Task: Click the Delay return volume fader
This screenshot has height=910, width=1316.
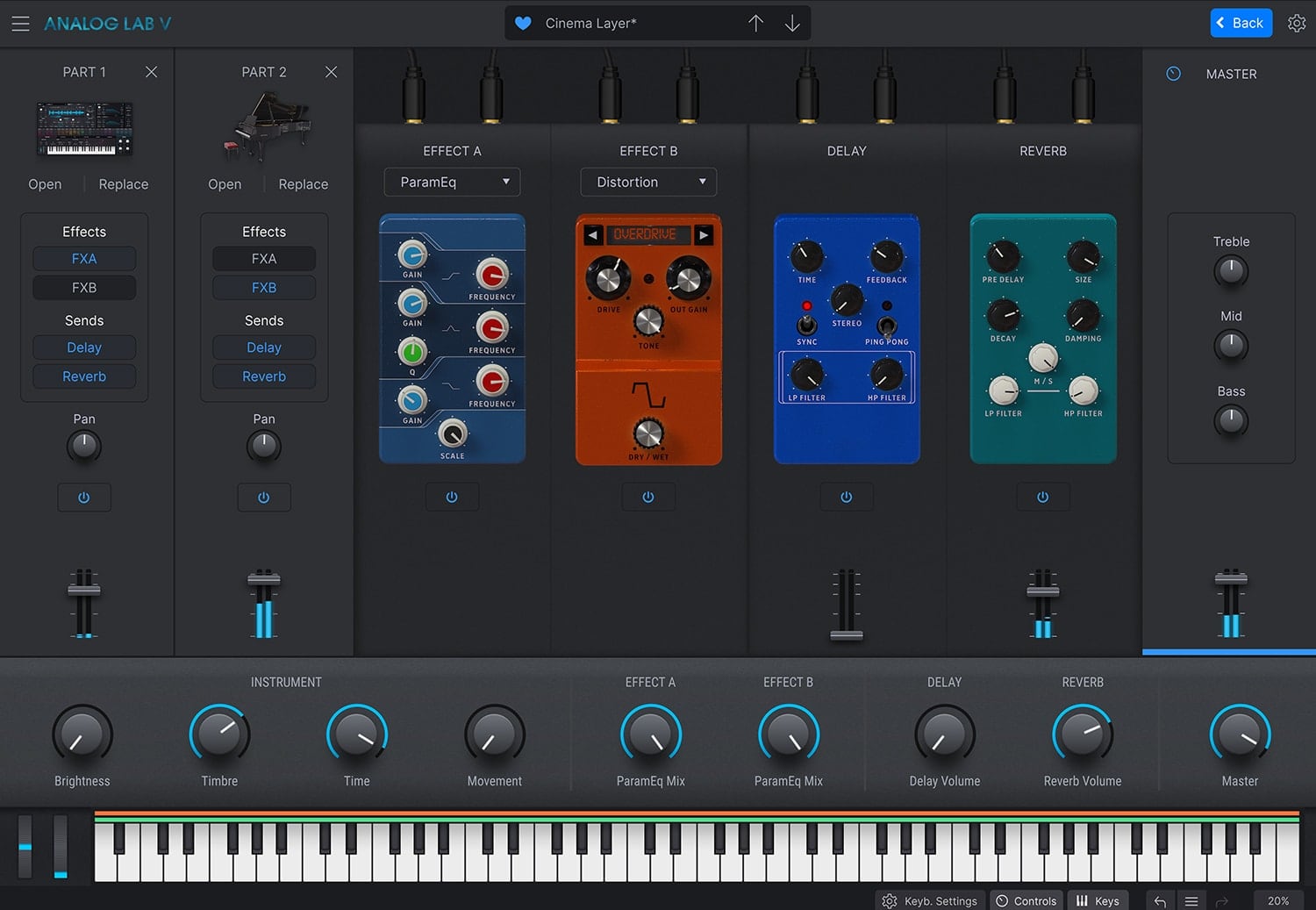Action: [847, 634]
